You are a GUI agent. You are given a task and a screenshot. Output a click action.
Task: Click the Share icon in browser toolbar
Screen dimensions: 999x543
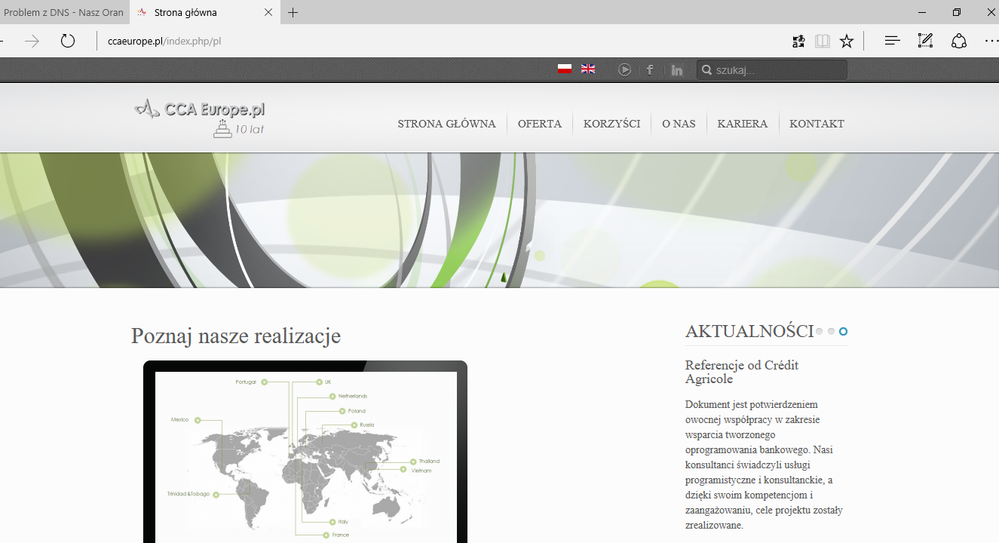(x=958, y=41)
